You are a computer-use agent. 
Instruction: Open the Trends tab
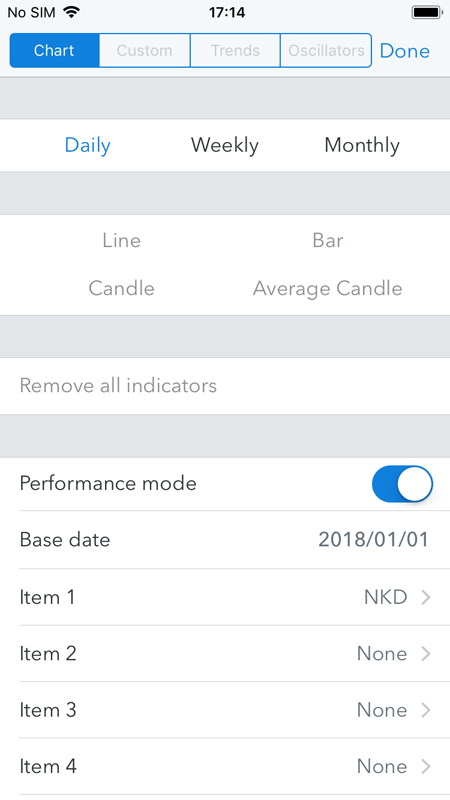235,51
